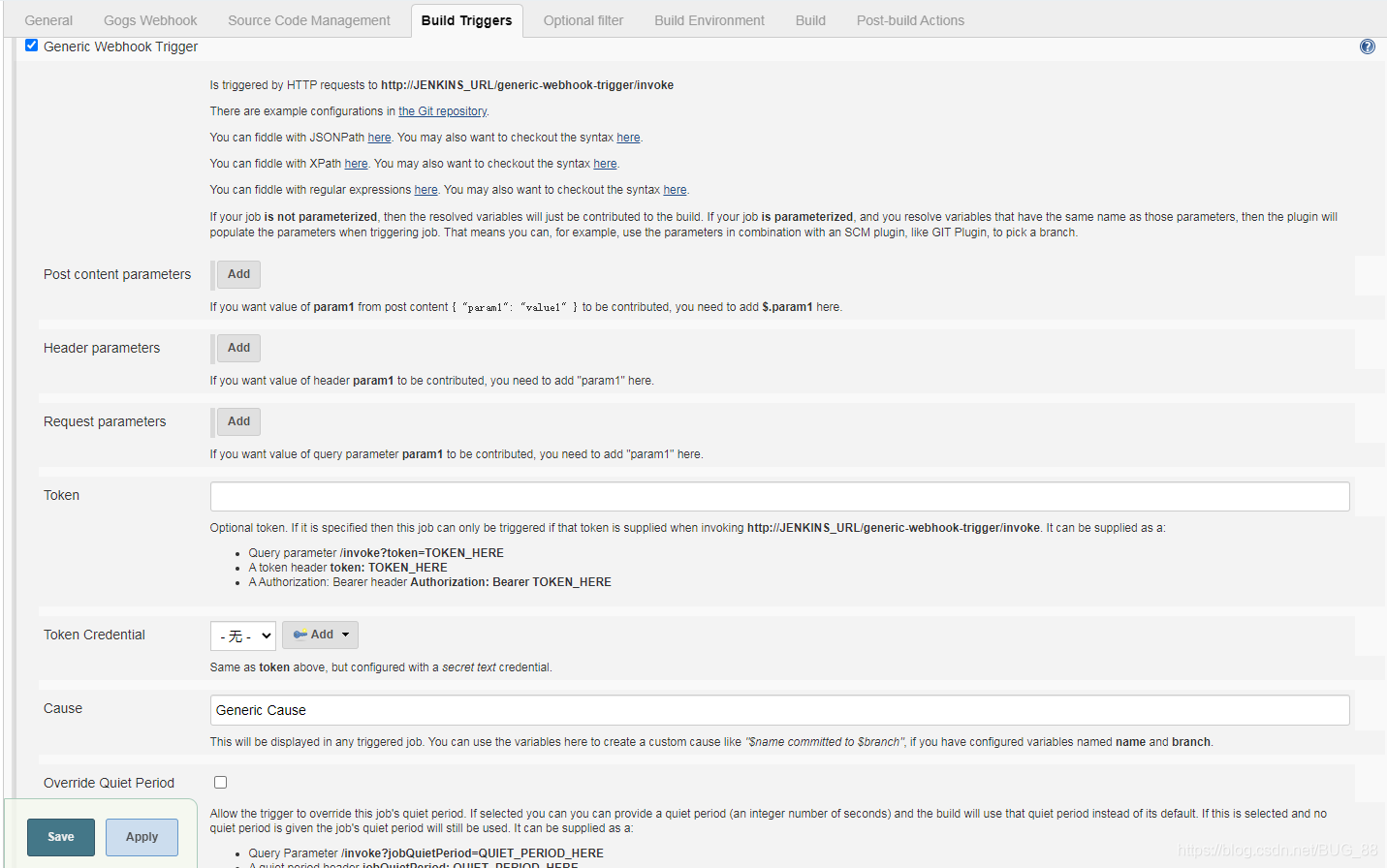
Task: Click the JSONPath fiddle "here" link
Action: tap(379, 137)
